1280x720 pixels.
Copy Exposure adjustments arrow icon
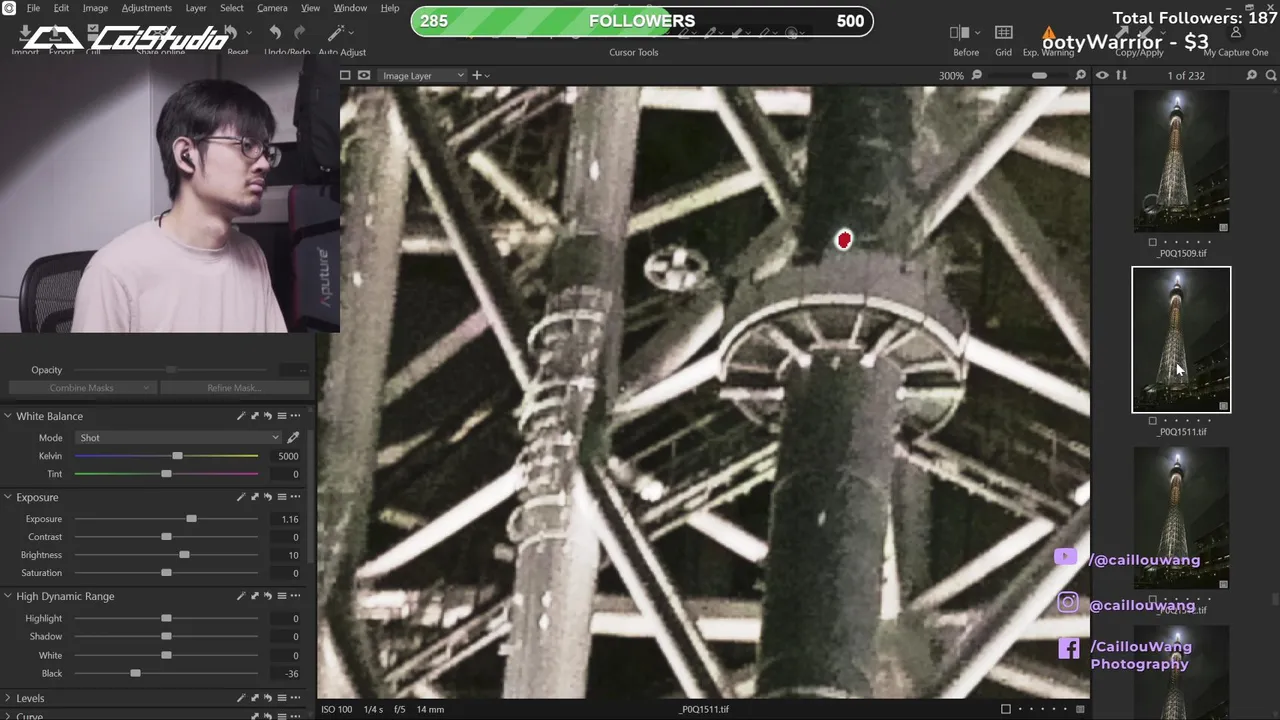[254, 497]
